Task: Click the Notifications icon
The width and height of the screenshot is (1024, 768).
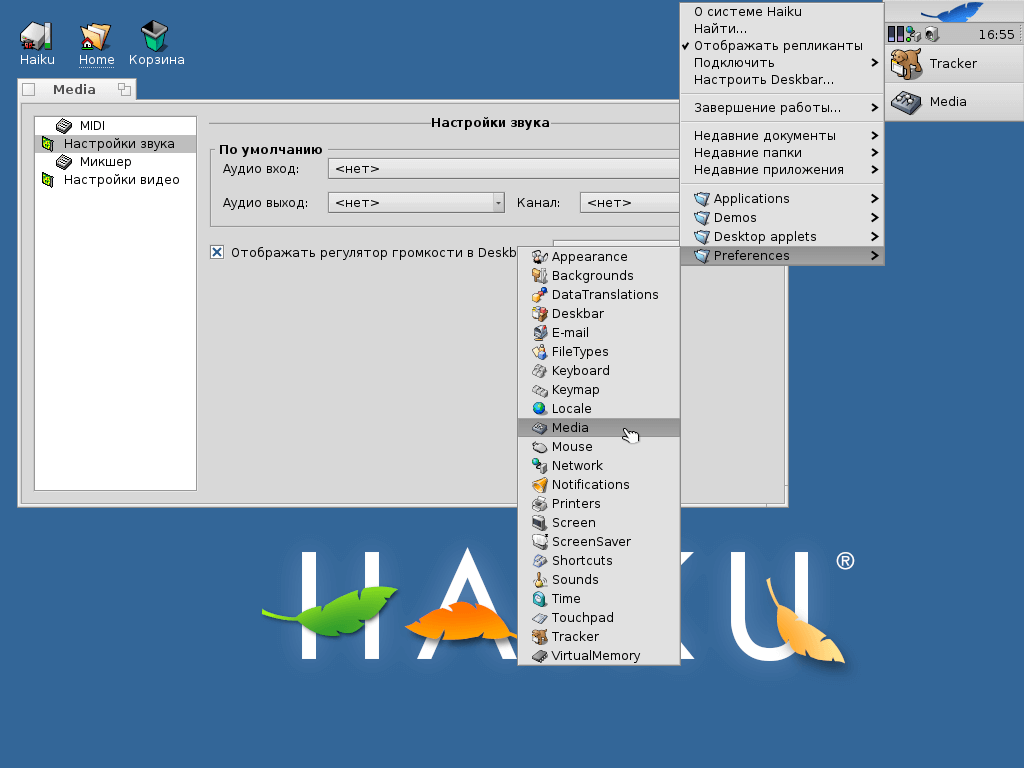Action: [x=539, y=485]
